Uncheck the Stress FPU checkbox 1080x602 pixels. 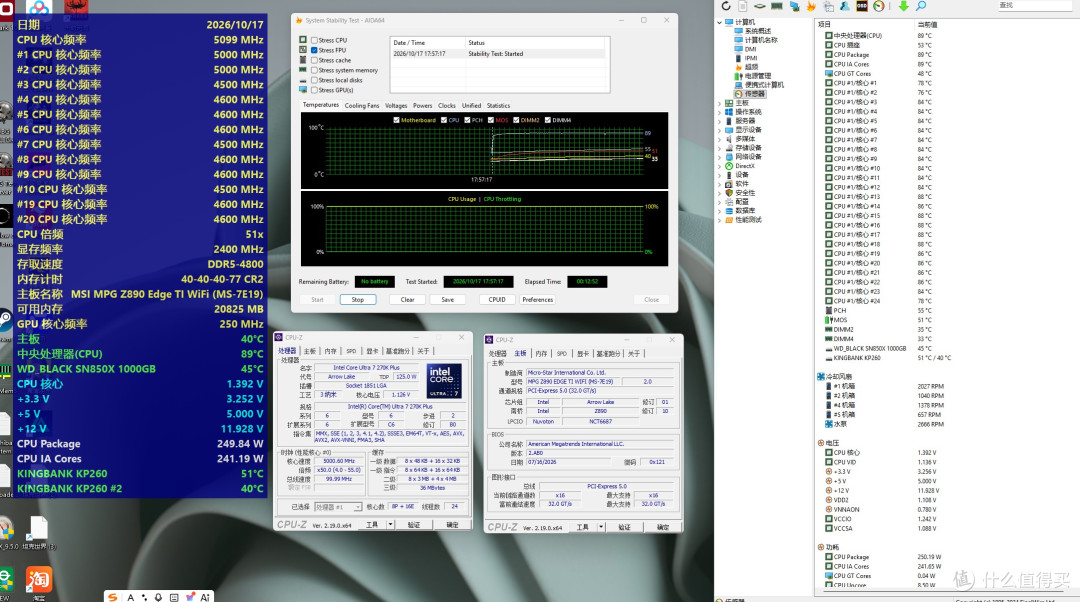[314, 50]
